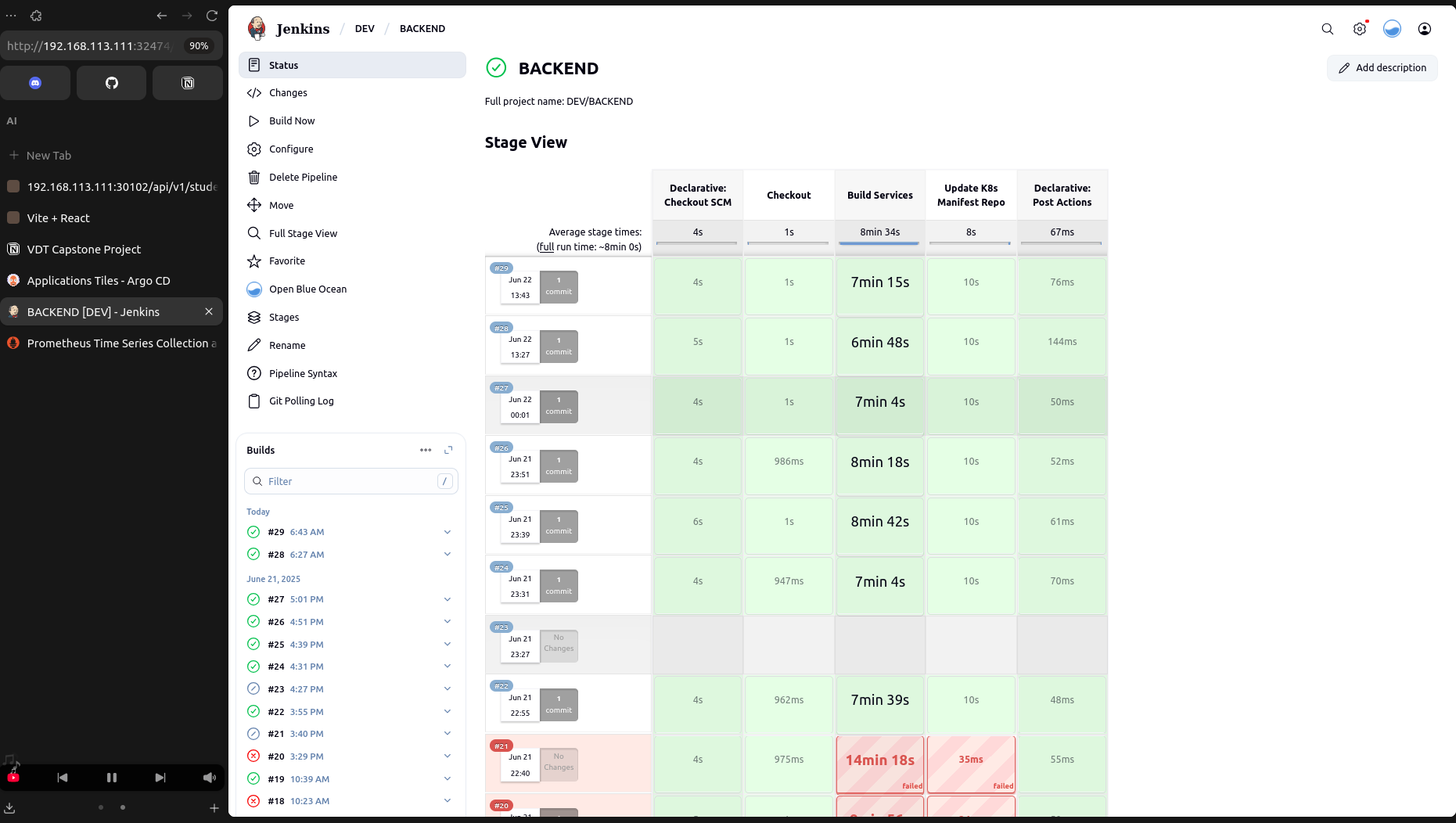Image resolution: width=1456 pixels, height=823 pixels.
Task: Click the extensions puzzle icon
Action: point(36,16)
